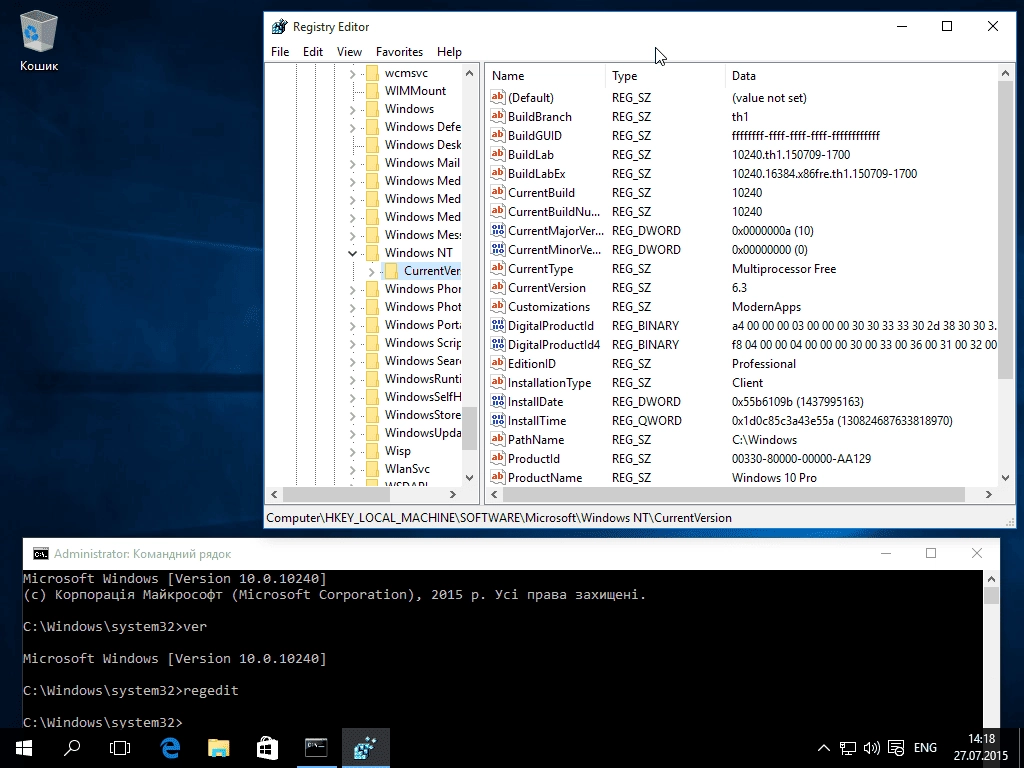Click the Registry Editor taskbar button
This screenshot has width=1024, height=768.
tap(365, 748)
